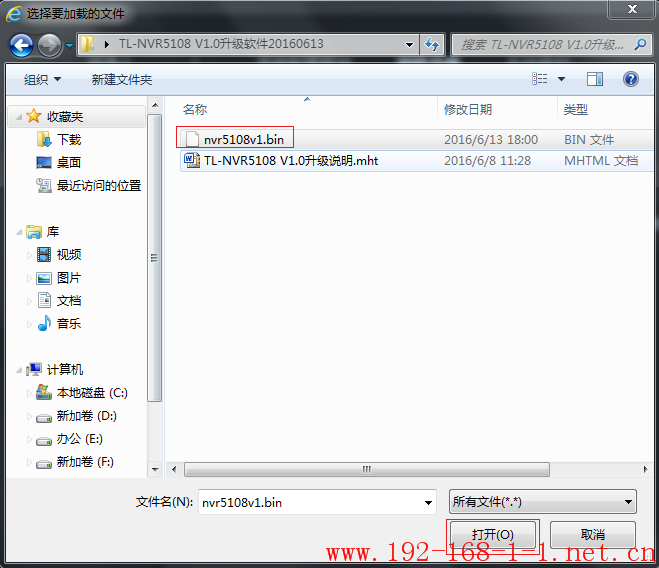Click the refresh button beside address bar

(432, 45)
